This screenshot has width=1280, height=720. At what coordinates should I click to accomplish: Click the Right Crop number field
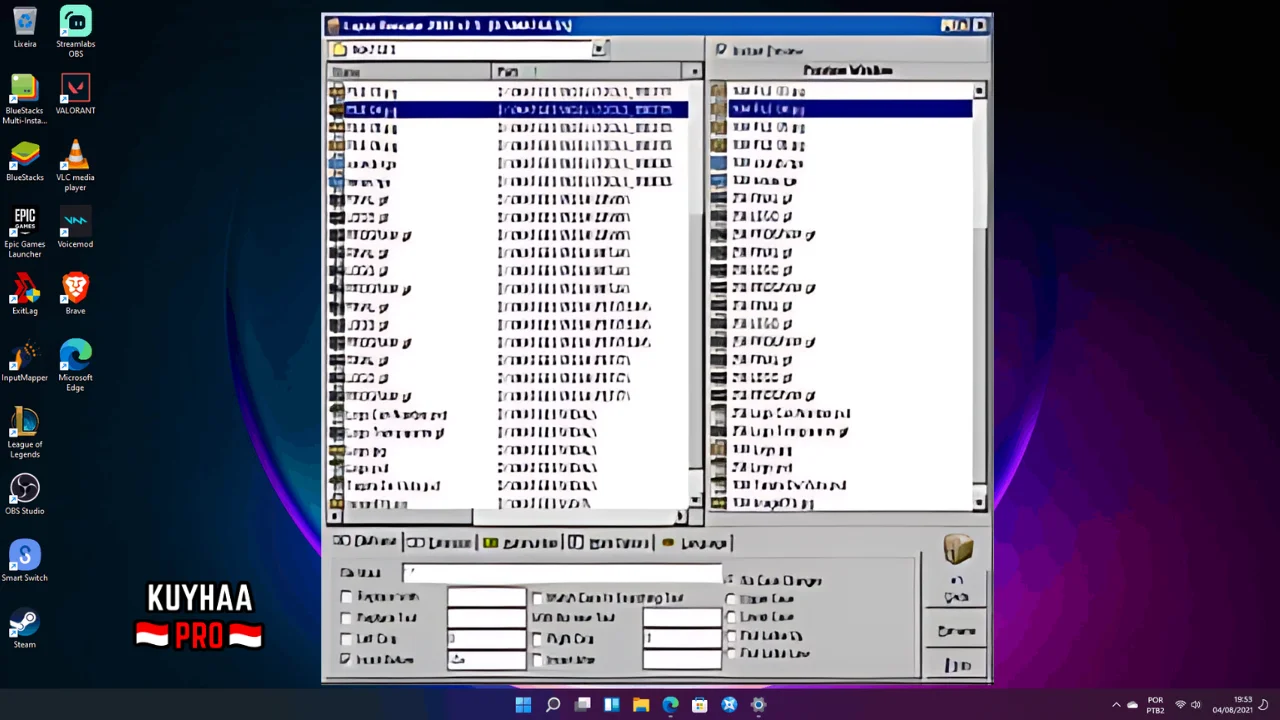[x=682, y=638]
